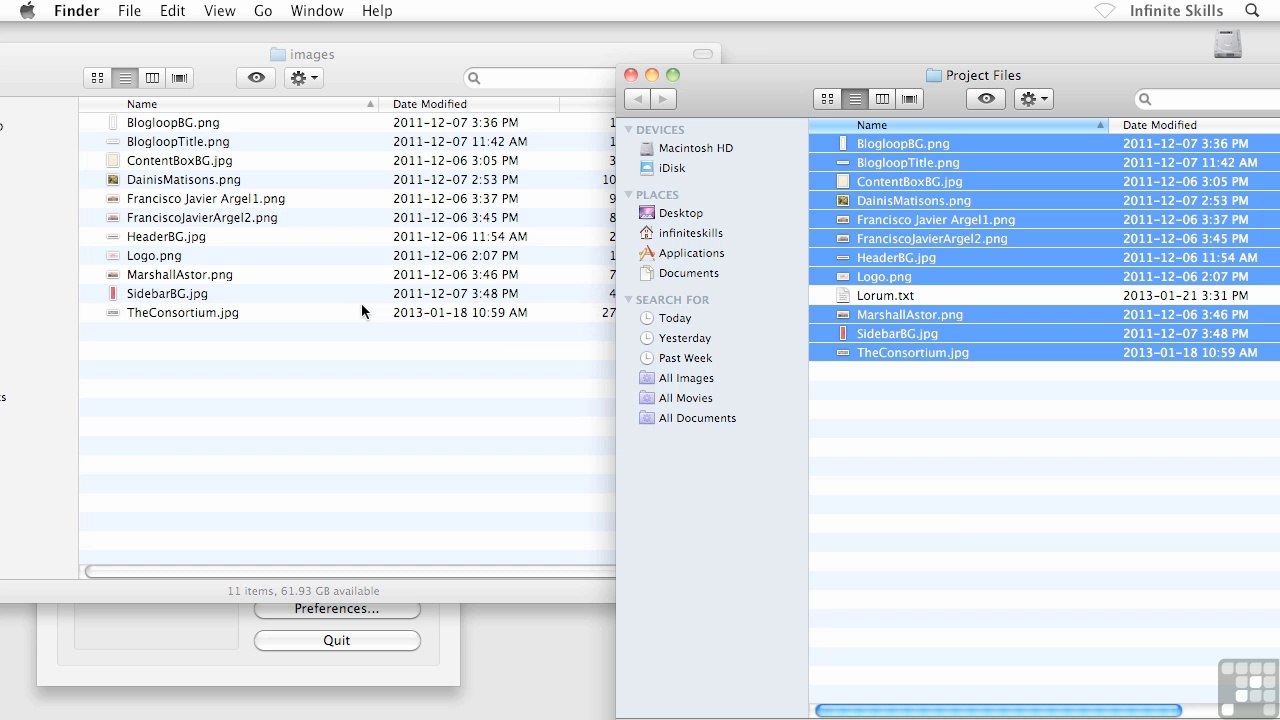Switch Project Files to Cover Flow view
The width and height of the screenshot is (1280, 720).
click(909, 99)
